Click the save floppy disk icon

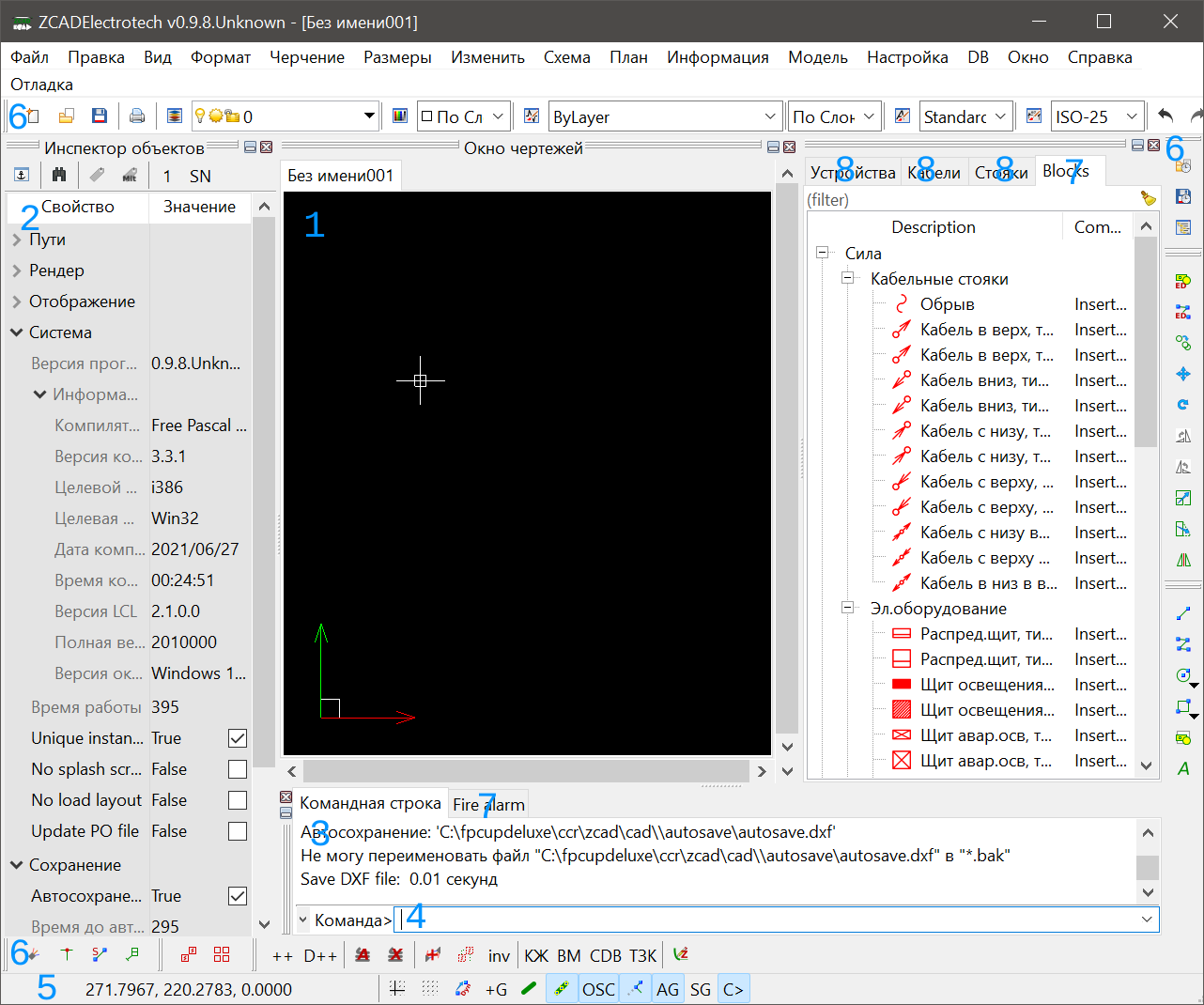click(99, 116)
